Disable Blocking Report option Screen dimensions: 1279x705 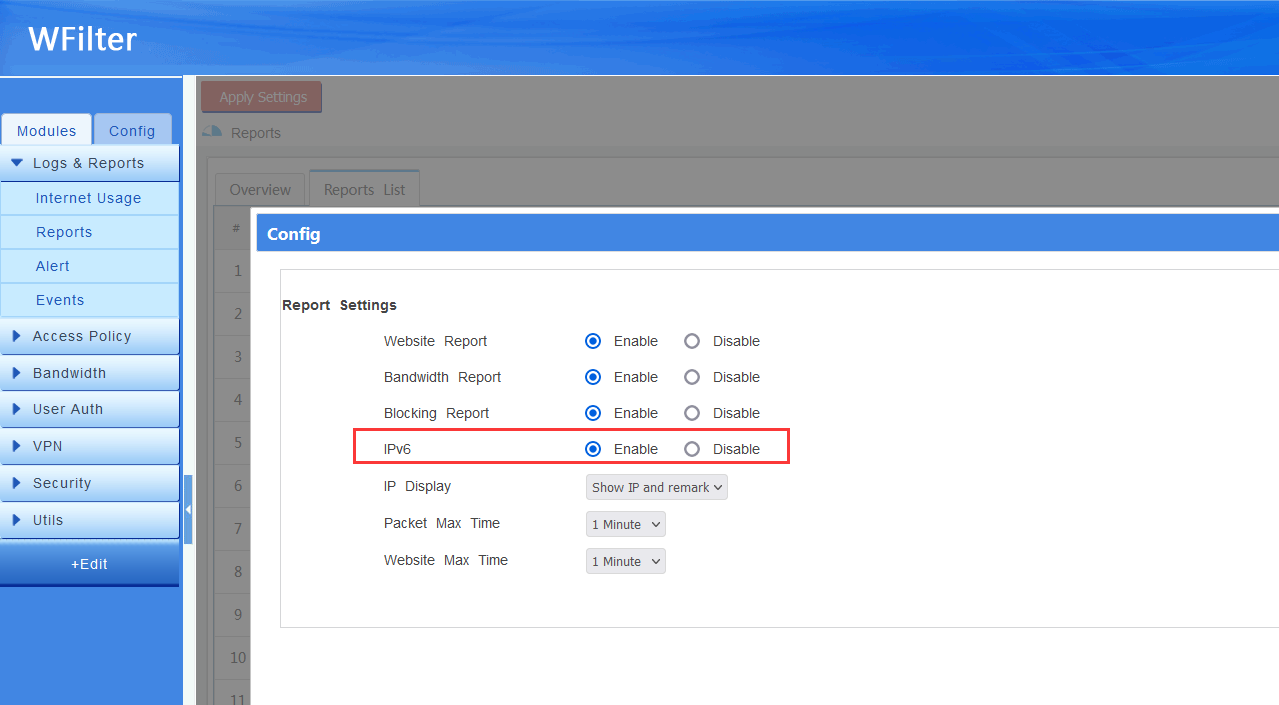coord(692,413)
